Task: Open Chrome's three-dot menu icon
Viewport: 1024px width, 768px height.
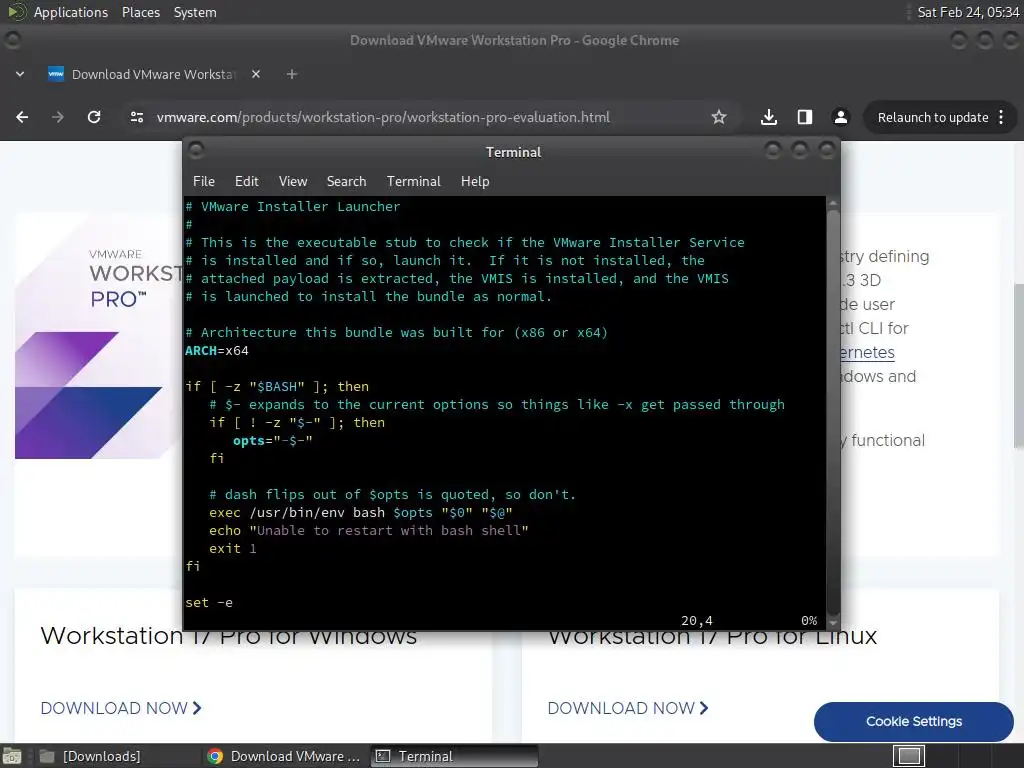Action: [1002, 118]
